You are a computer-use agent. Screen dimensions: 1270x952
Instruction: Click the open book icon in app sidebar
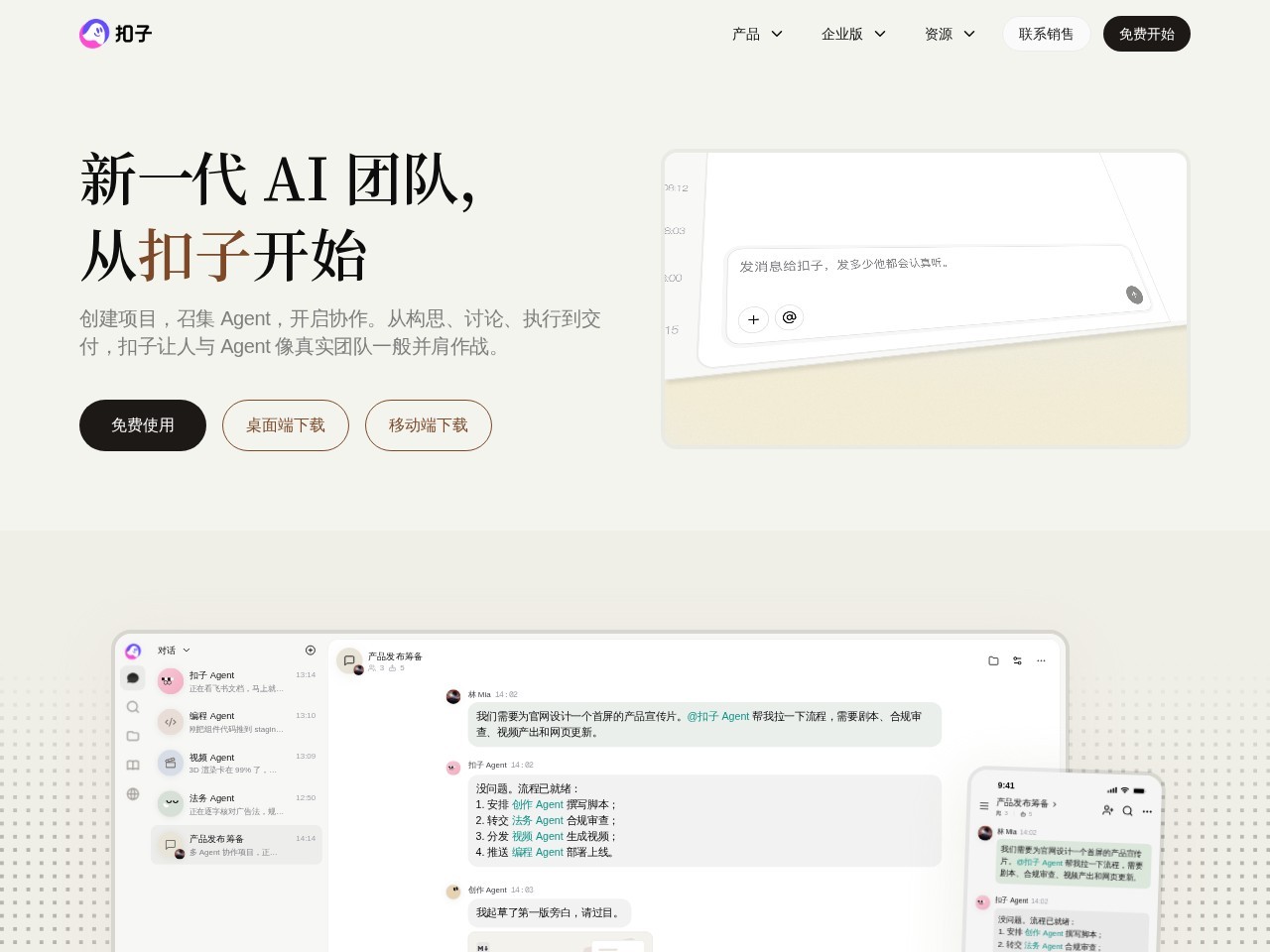[133, 765]
